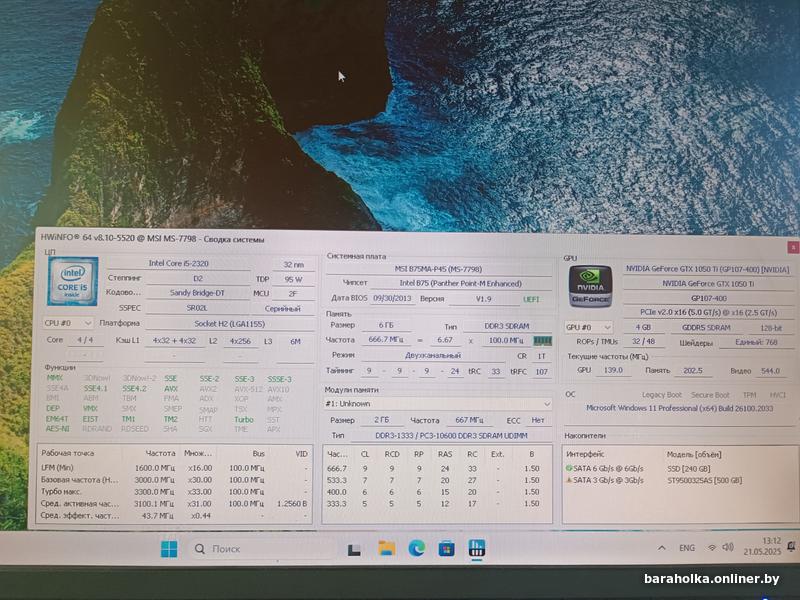
Task: Open the memory module '#1: Unknown' dropdown
Action: coord(437,404)
